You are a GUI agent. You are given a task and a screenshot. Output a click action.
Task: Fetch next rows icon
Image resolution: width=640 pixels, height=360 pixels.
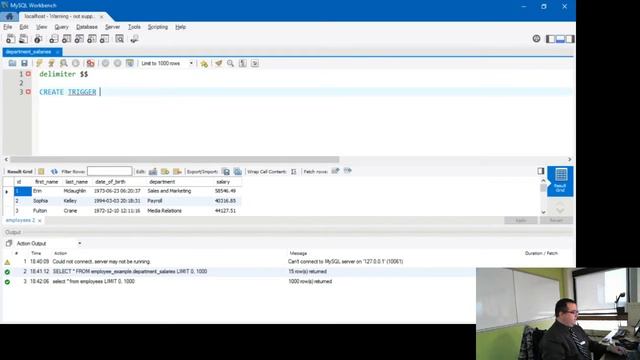coord(336,171)
